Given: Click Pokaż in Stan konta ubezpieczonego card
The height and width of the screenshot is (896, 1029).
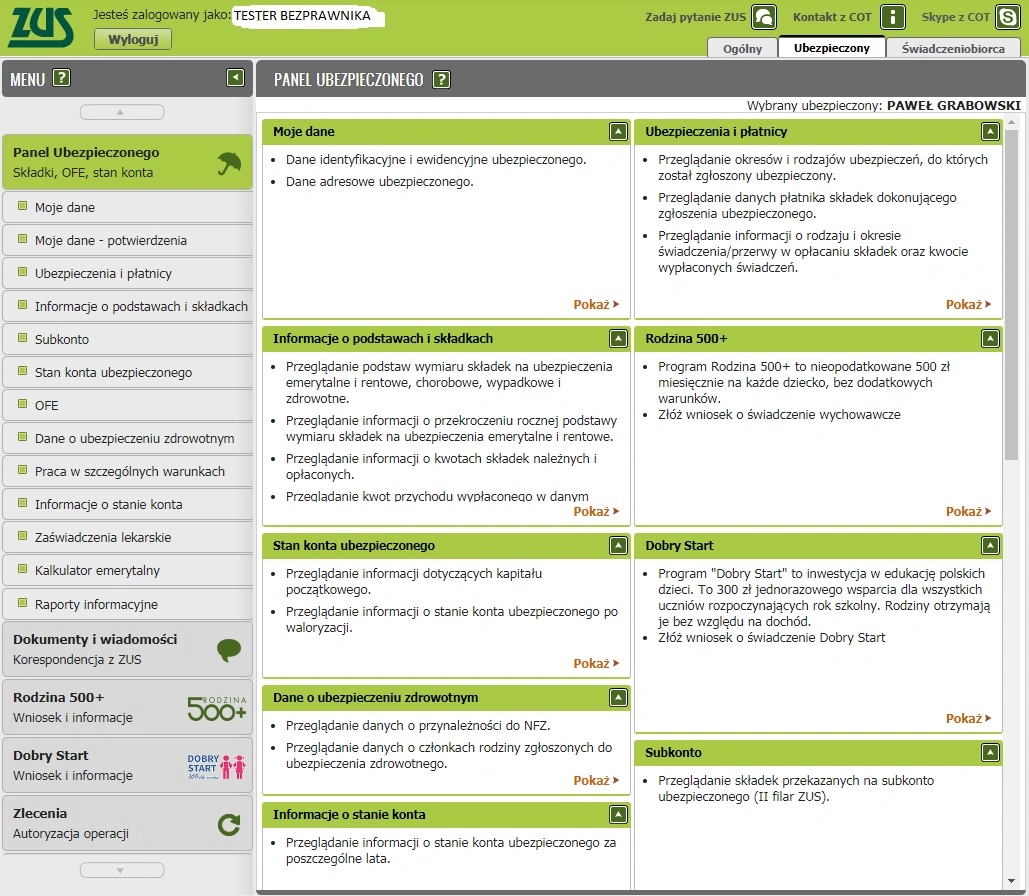Looking at the screenshot, I should pos(596,663).
